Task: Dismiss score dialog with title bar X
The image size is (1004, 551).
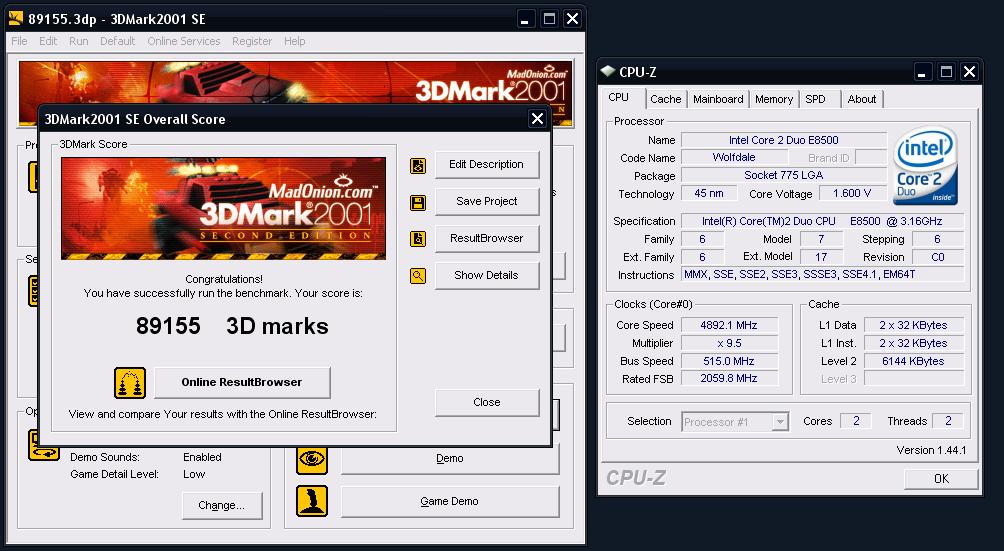Action: pos(537,118)
